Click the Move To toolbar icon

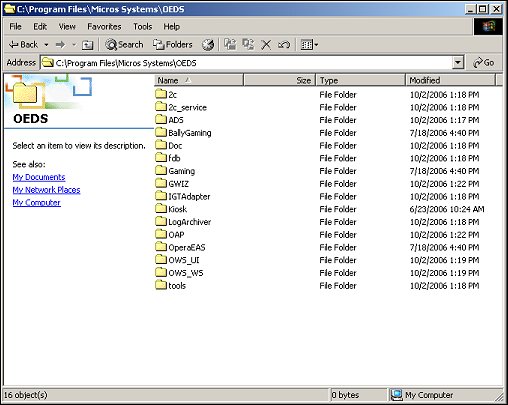coord(230,44)
